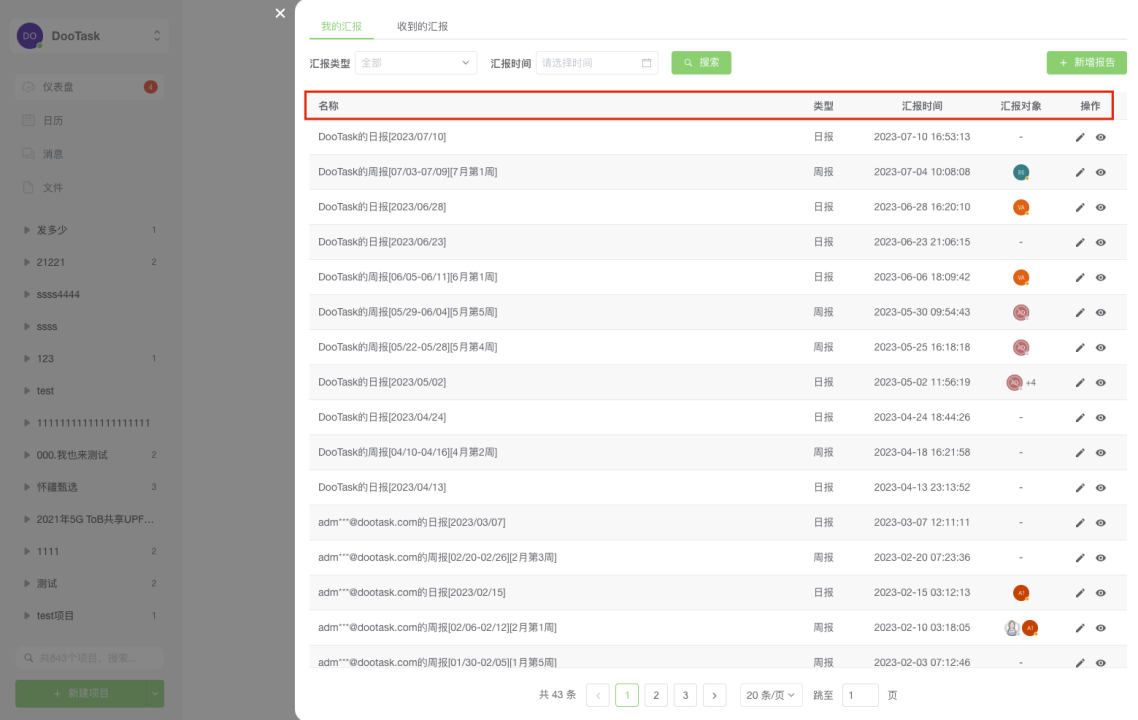View the DooTask的日报[2023/06/28] report with eye icon
The image size is (1138, 720).
1100,207
